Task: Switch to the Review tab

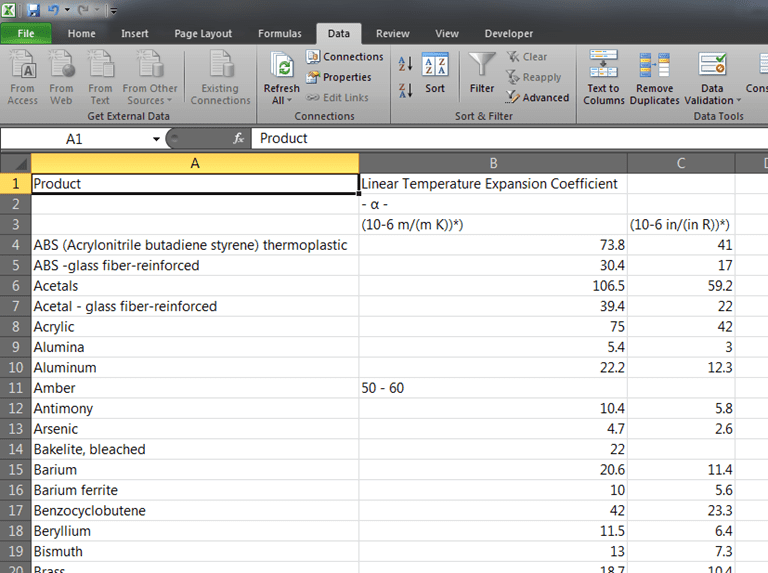Action: click(x=392, y=33)
